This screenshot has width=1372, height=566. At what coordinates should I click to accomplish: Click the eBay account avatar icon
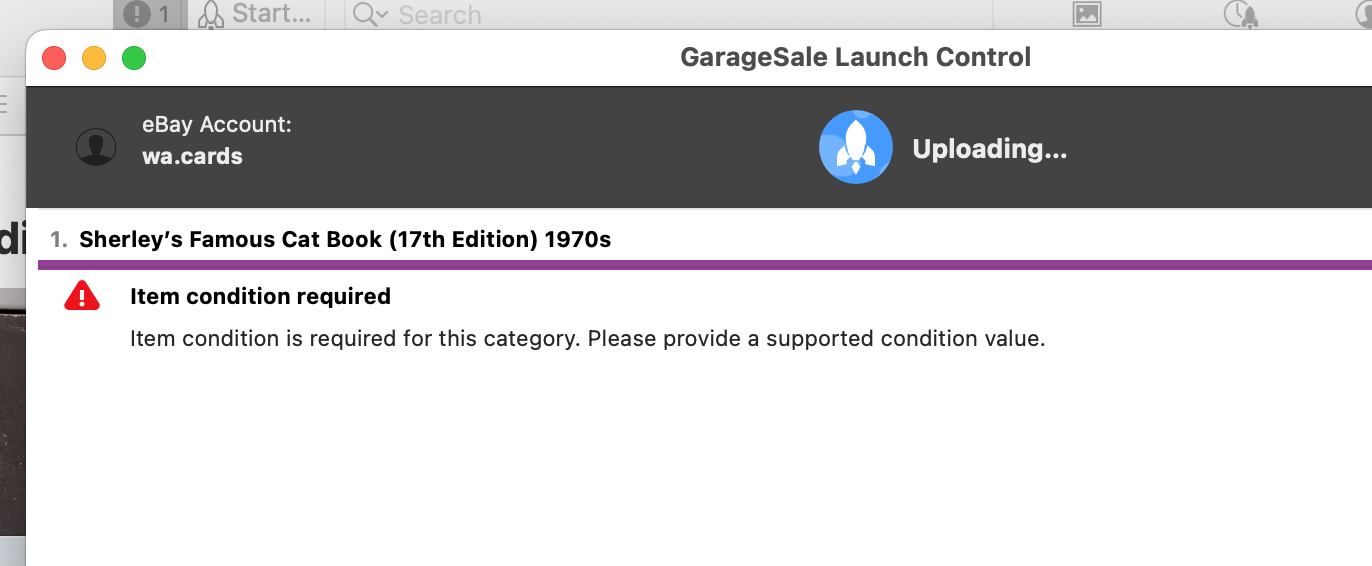pyautogui.click(x=96, y=147)
